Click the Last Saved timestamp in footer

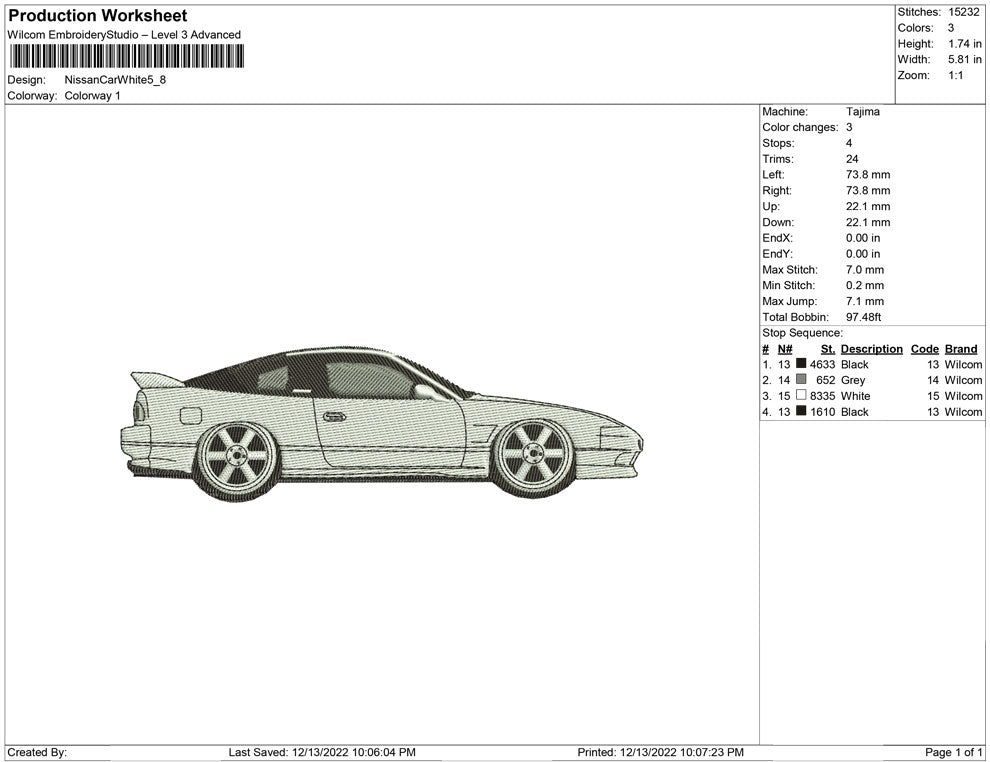(322, 752)
